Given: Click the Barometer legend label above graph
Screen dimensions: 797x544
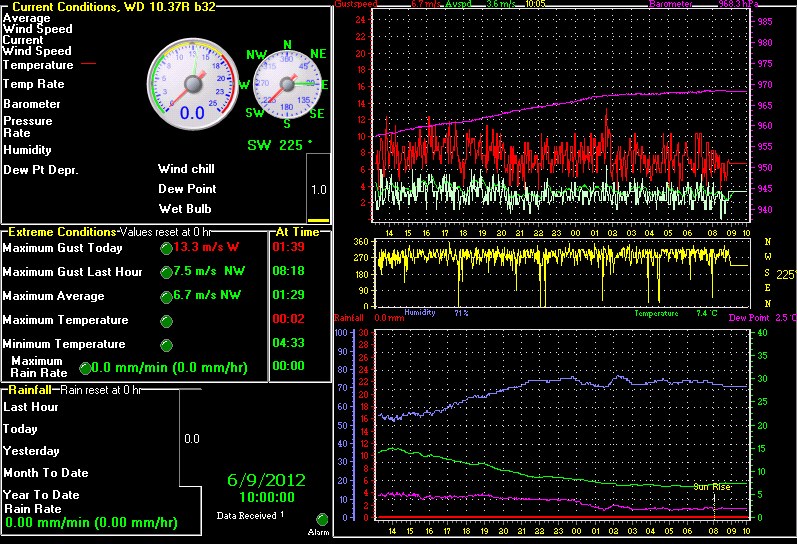Looking at the screenshot, I should 670,4.
